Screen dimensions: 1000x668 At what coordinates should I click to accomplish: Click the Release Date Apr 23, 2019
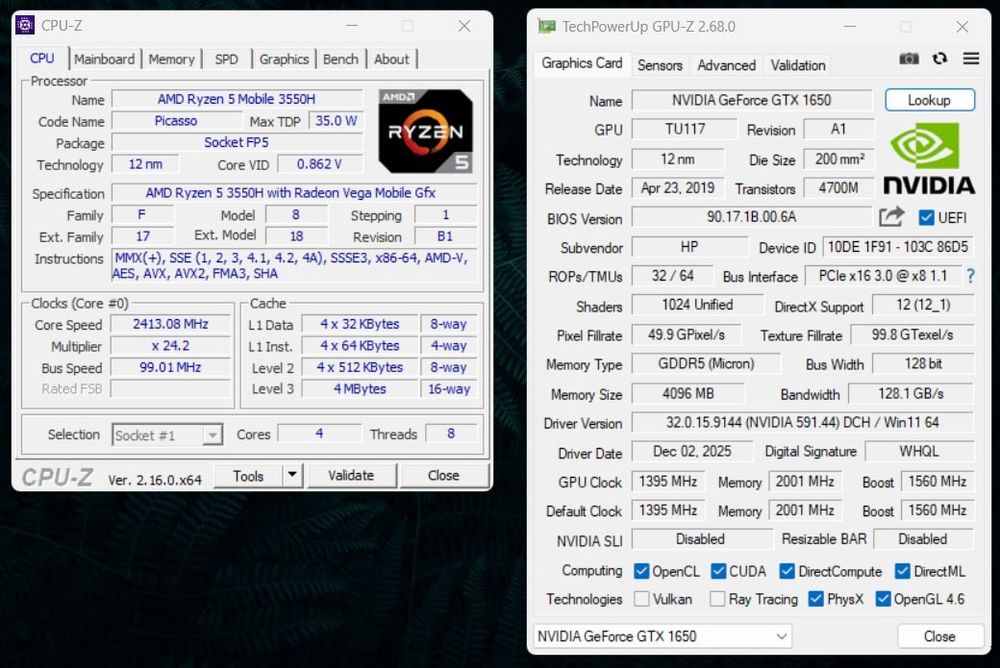[x=678, y=188]
